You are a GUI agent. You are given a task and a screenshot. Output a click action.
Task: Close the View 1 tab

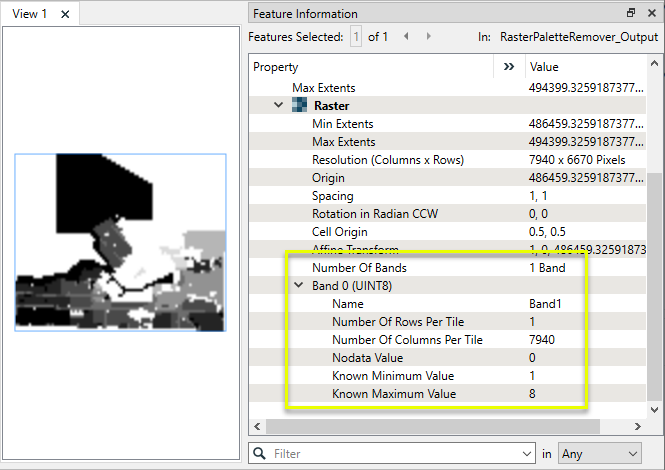click(65, 15)
